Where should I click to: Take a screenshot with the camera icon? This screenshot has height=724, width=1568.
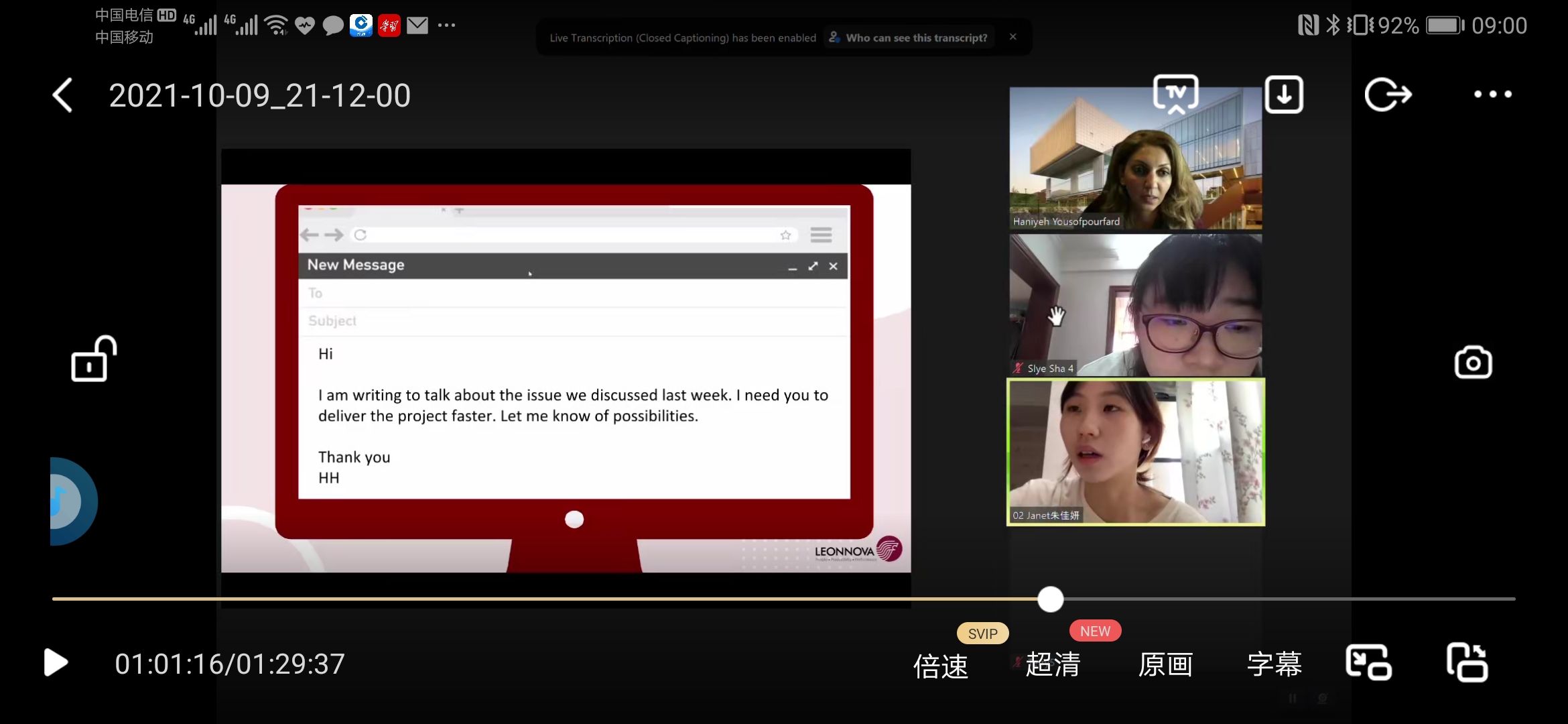click(x=1473, y=363)
